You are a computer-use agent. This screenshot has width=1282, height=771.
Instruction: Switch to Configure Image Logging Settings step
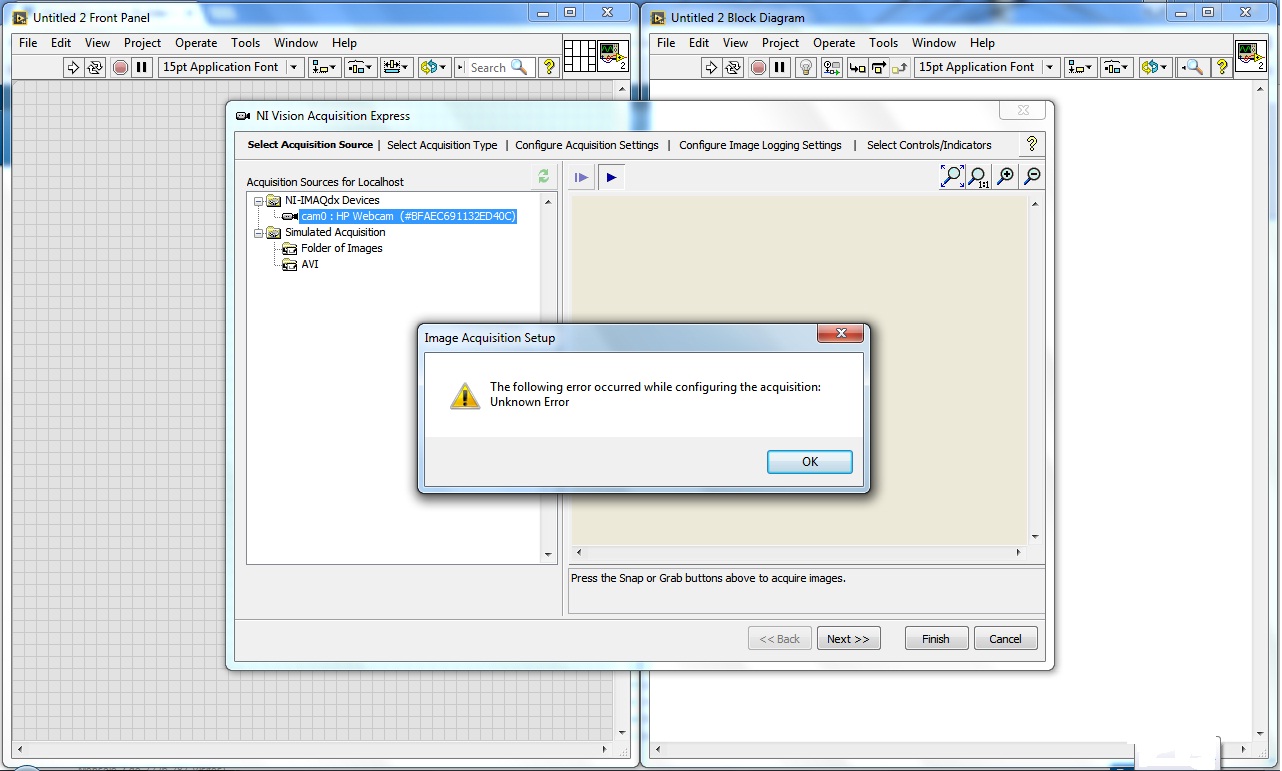coord(760,145)
